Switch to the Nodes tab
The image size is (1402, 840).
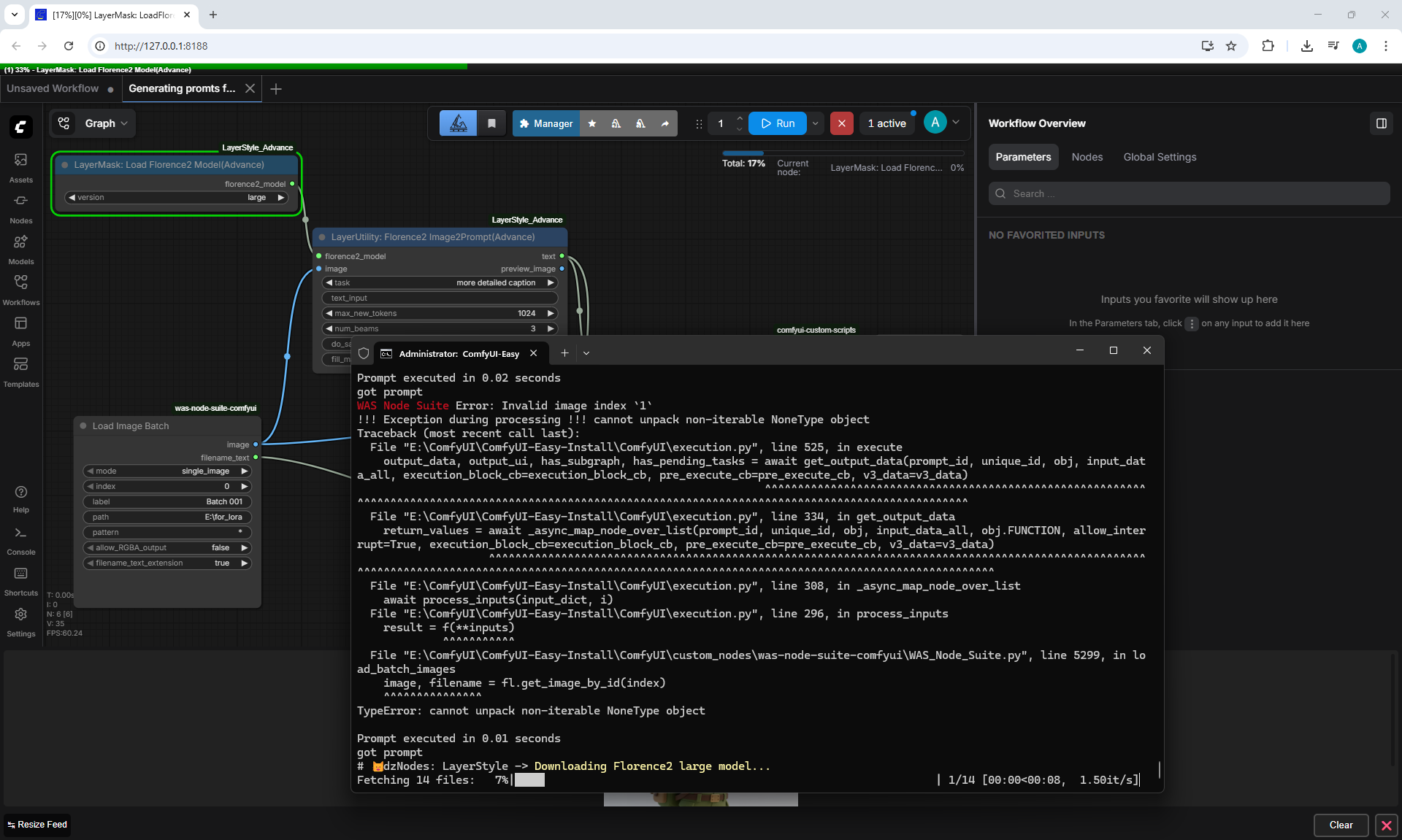coord(1087,157)
